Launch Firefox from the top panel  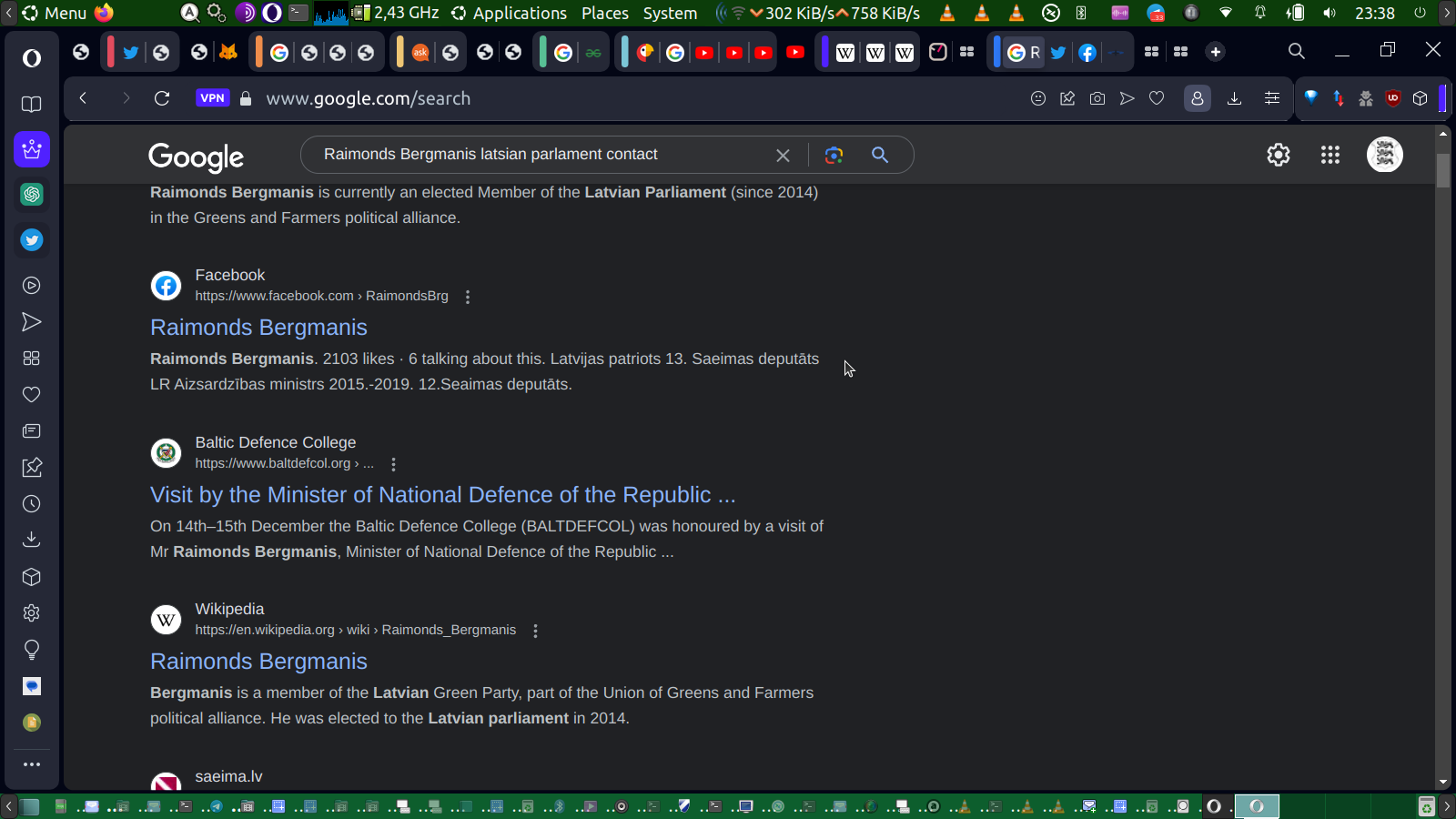tap(105, 13)
